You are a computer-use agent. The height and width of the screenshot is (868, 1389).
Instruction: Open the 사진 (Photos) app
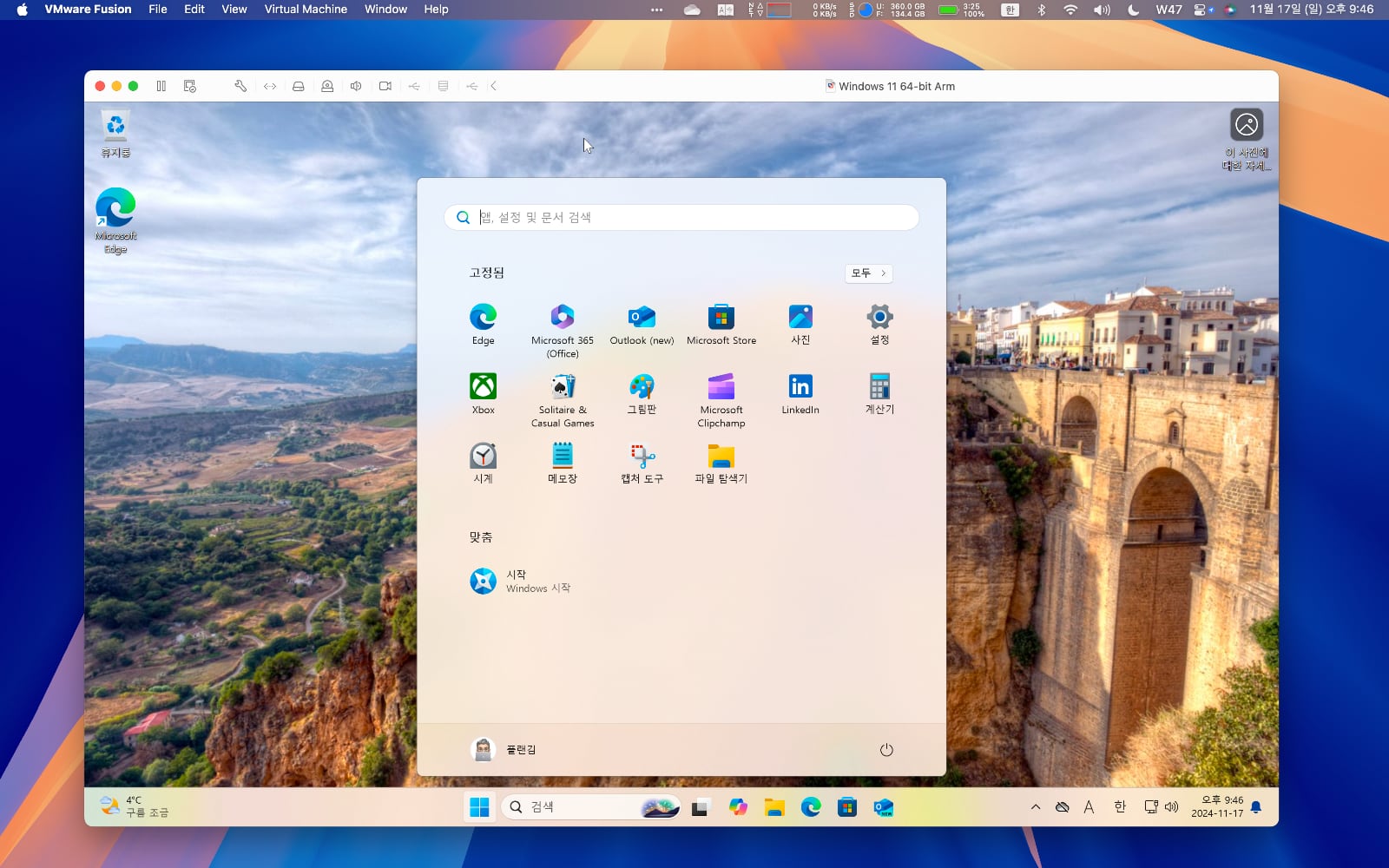[x=800, y=325]
